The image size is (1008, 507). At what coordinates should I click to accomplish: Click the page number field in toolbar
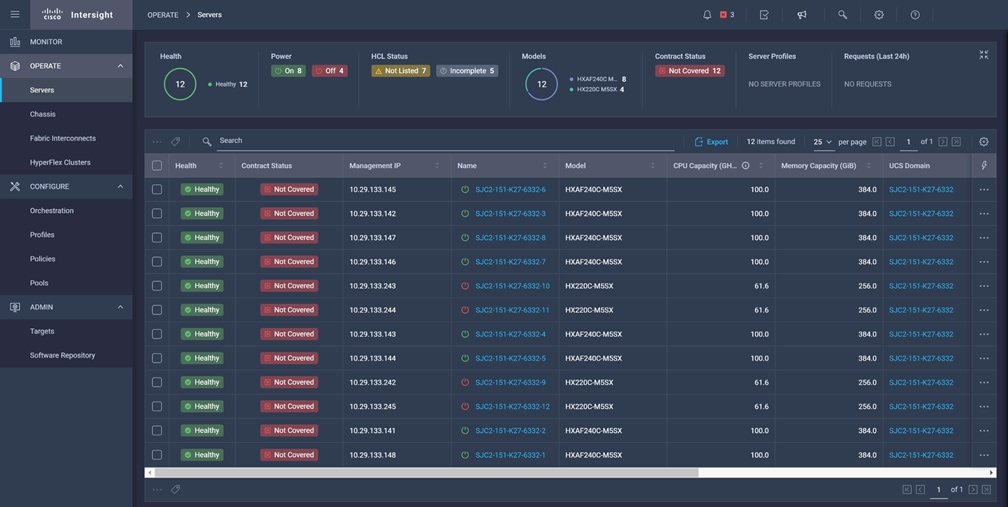908,142
